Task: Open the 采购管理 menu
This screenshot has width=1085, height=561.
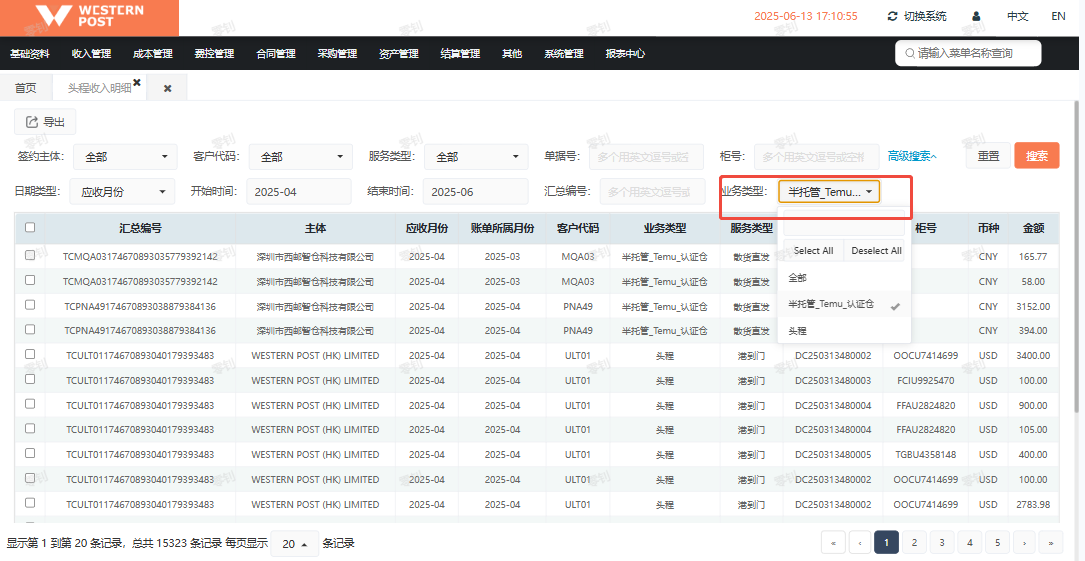Action: (338, 53)
